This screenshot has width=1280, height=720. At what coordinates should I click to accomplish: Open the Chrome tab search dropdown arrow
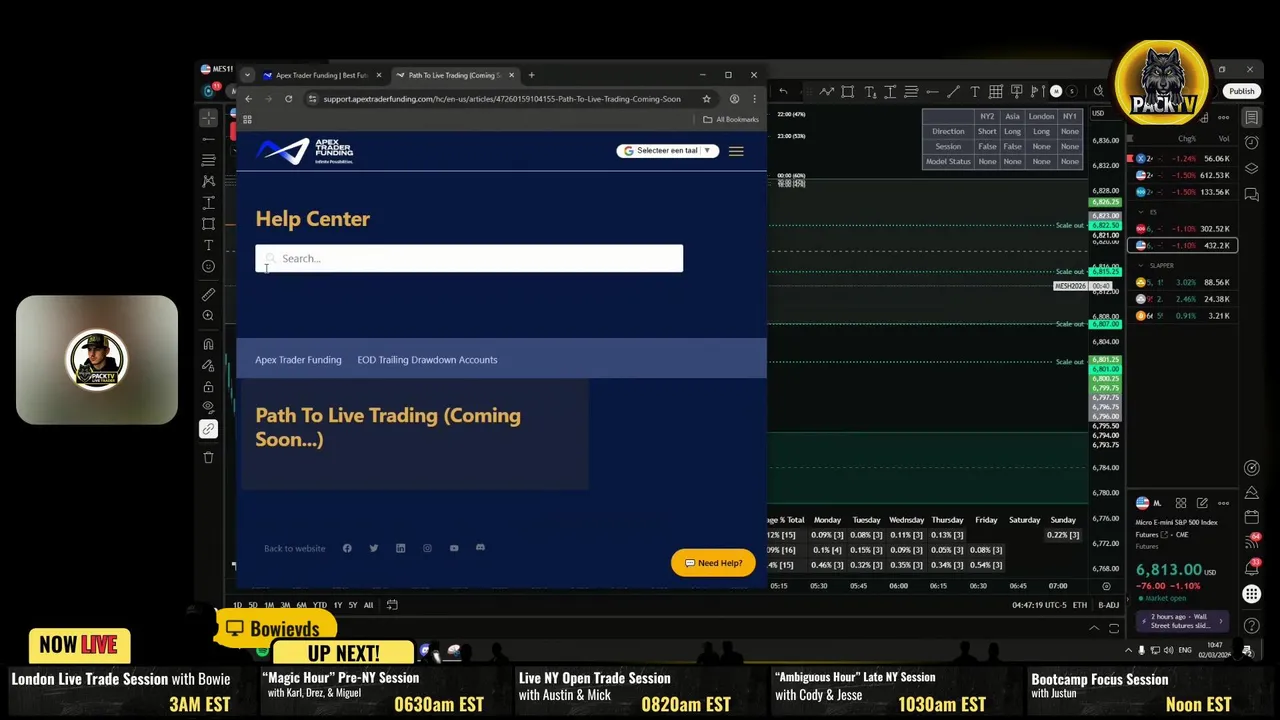click(246, 75)
